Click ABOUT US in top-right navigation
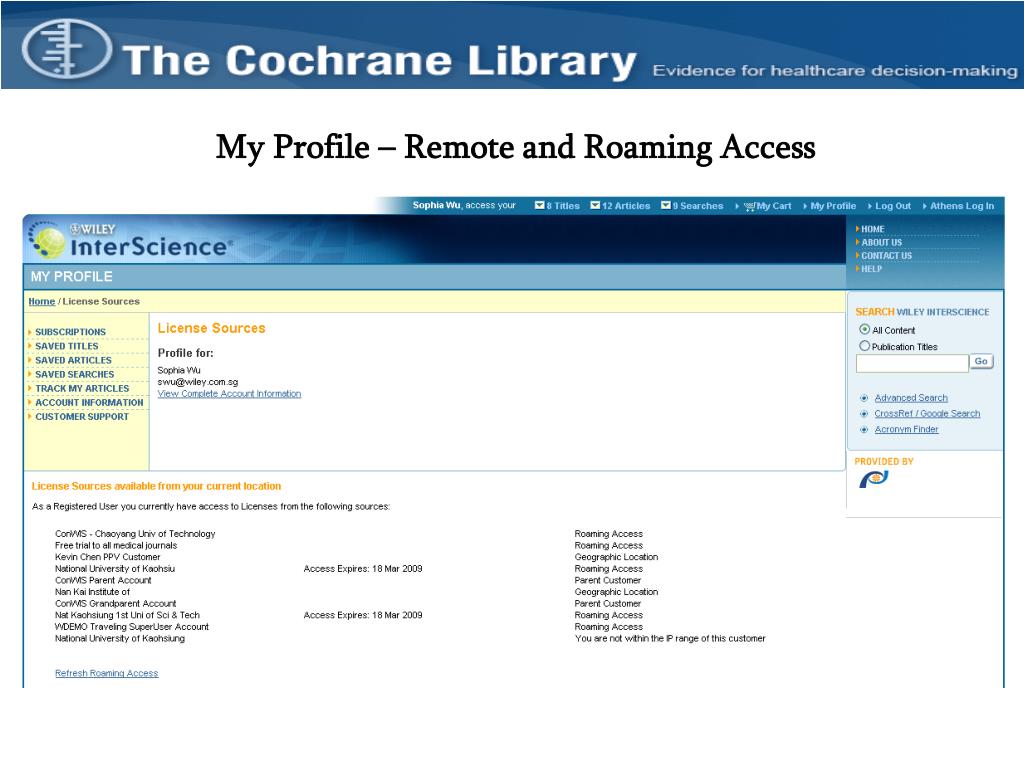The image size is (1024, 768). tap(882, 242)
